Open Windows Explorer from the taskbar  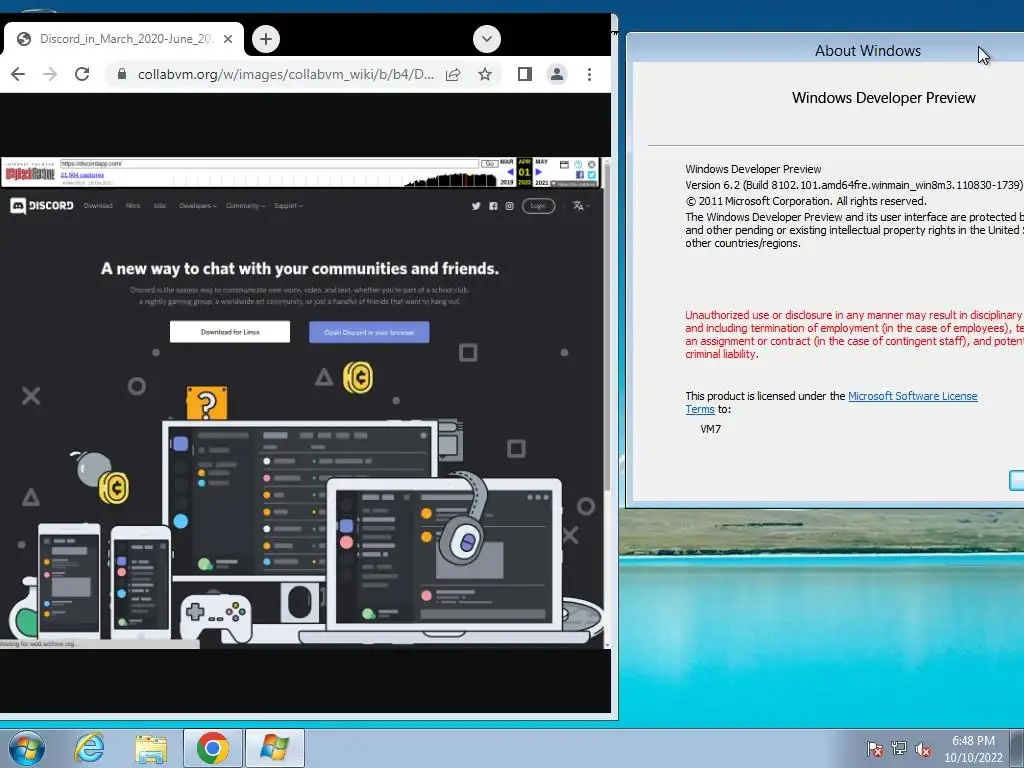(x=151, y=748)
